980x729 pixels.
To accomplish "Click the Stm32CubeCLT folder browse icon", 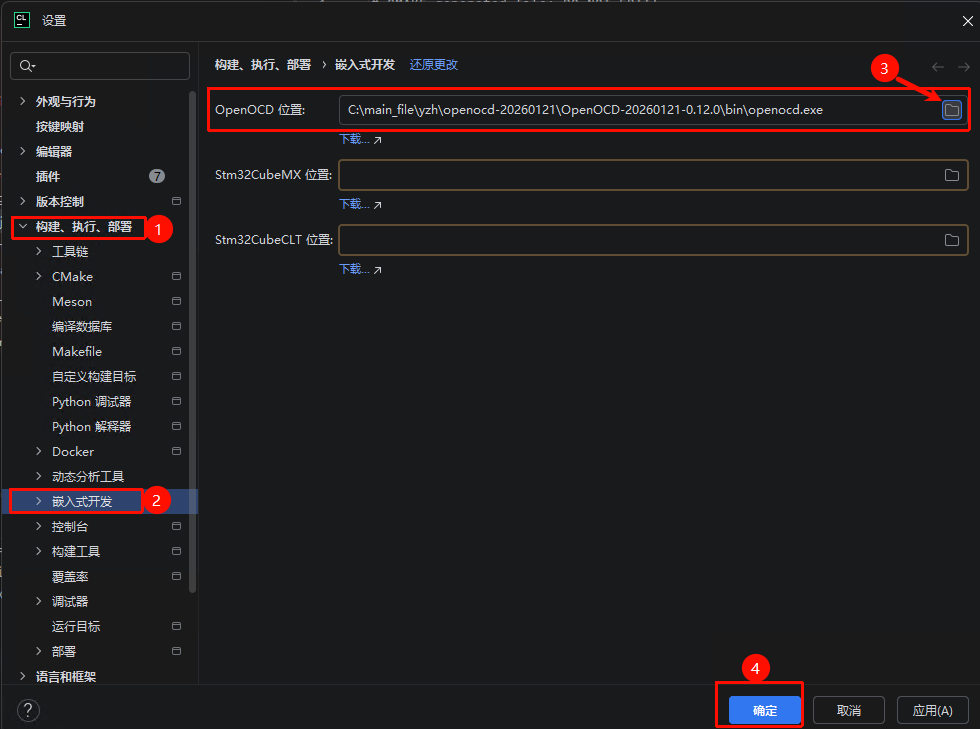I will [x=951, y=240].
